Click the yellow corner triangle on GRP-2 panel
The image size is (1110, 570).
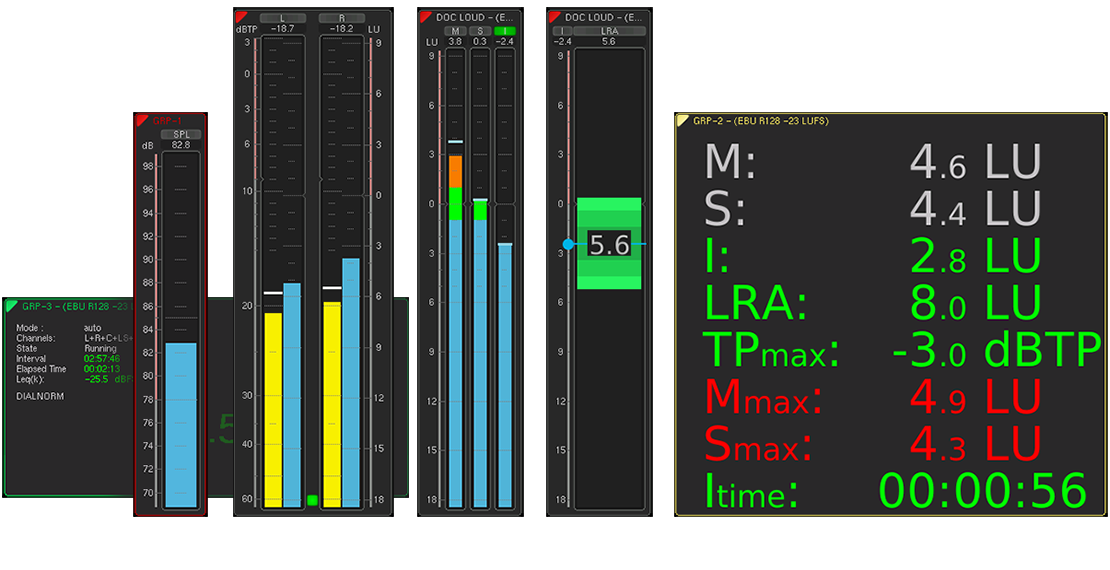(683, 120)
